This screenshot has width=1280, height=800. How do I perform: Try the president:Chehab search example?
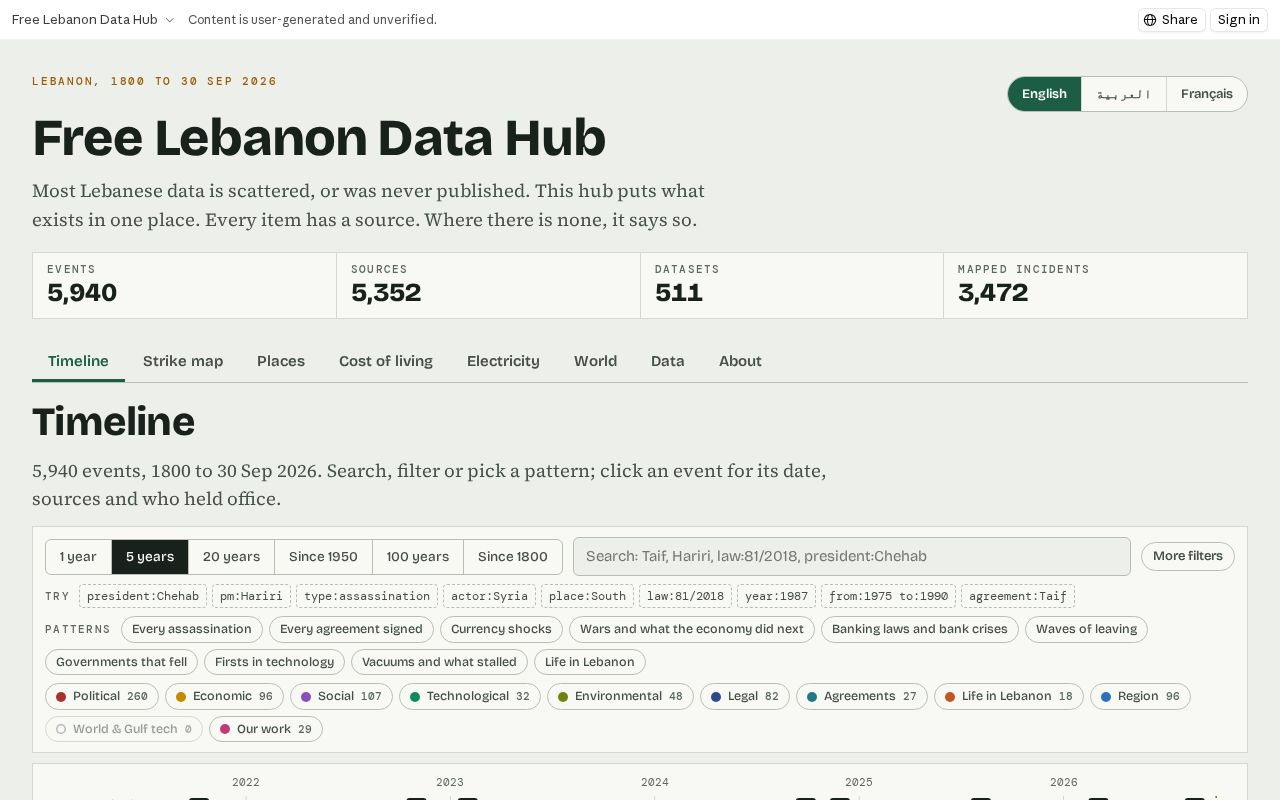(x=143, y=596)
